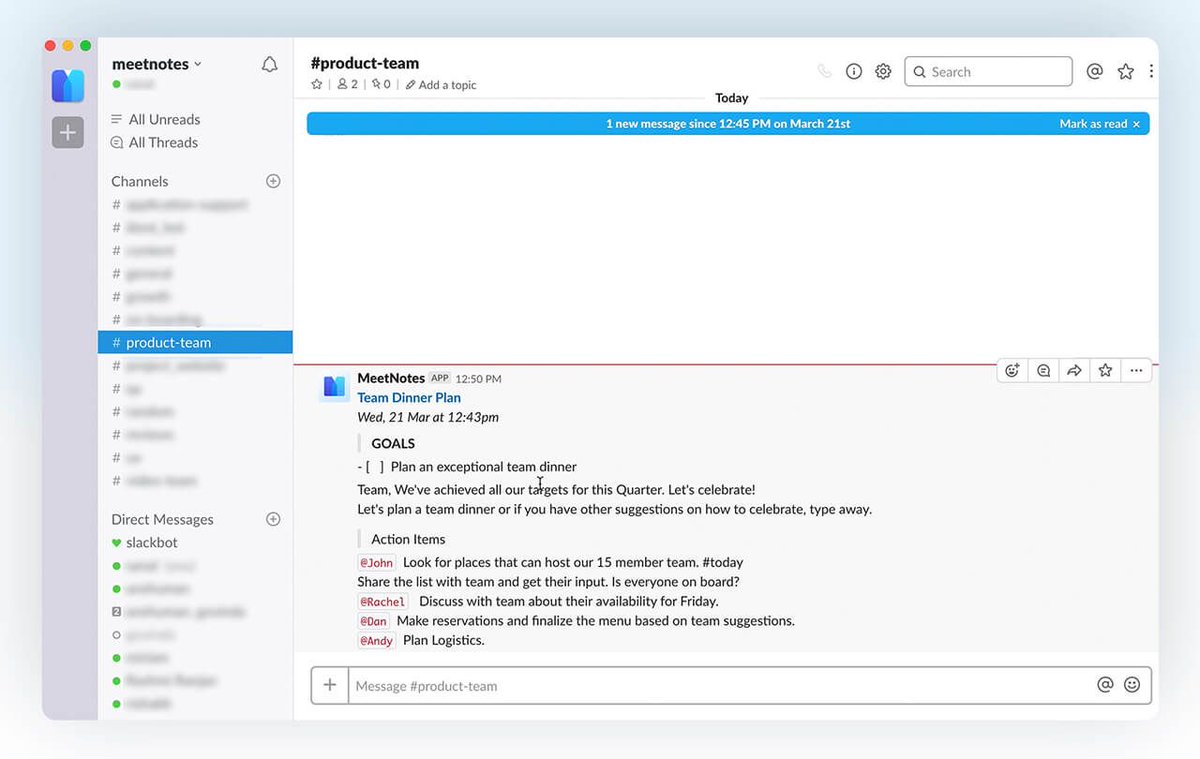Click the Action Items heading
This screenshot has width=1200, height=759.
[408, 539]
